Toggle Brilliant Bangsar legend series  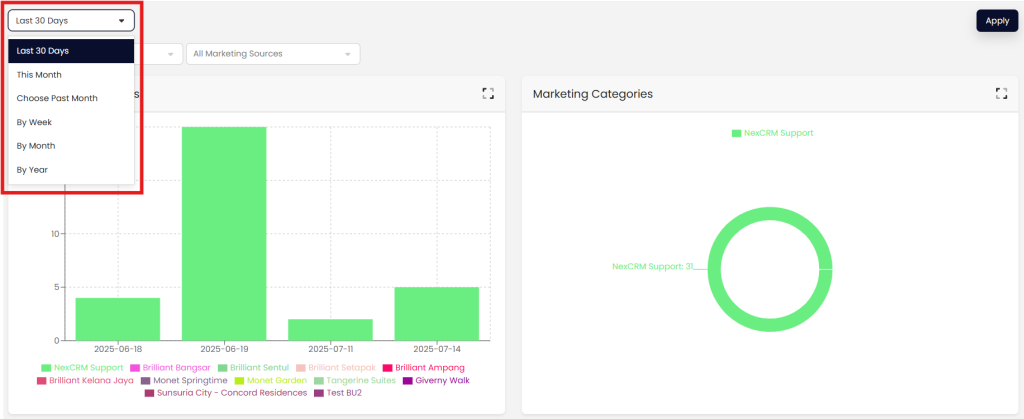point(173,367)
